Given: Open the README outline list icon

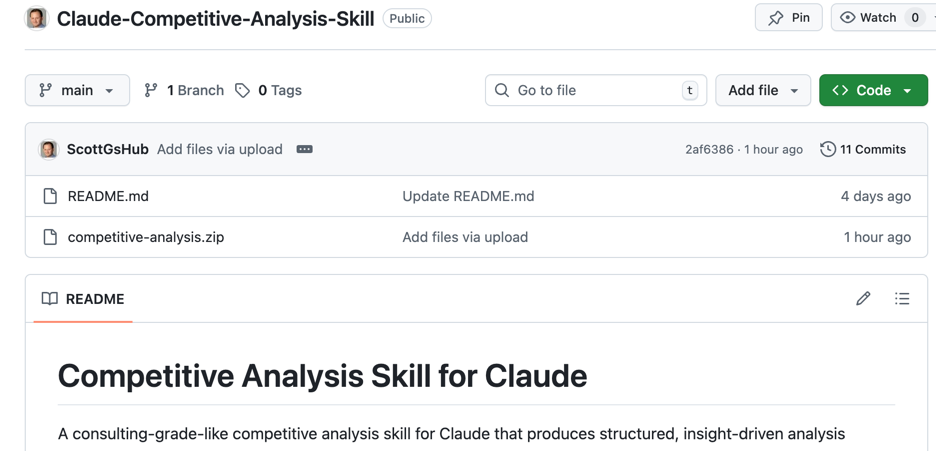Looking at the screenshot, I should 902,298.
